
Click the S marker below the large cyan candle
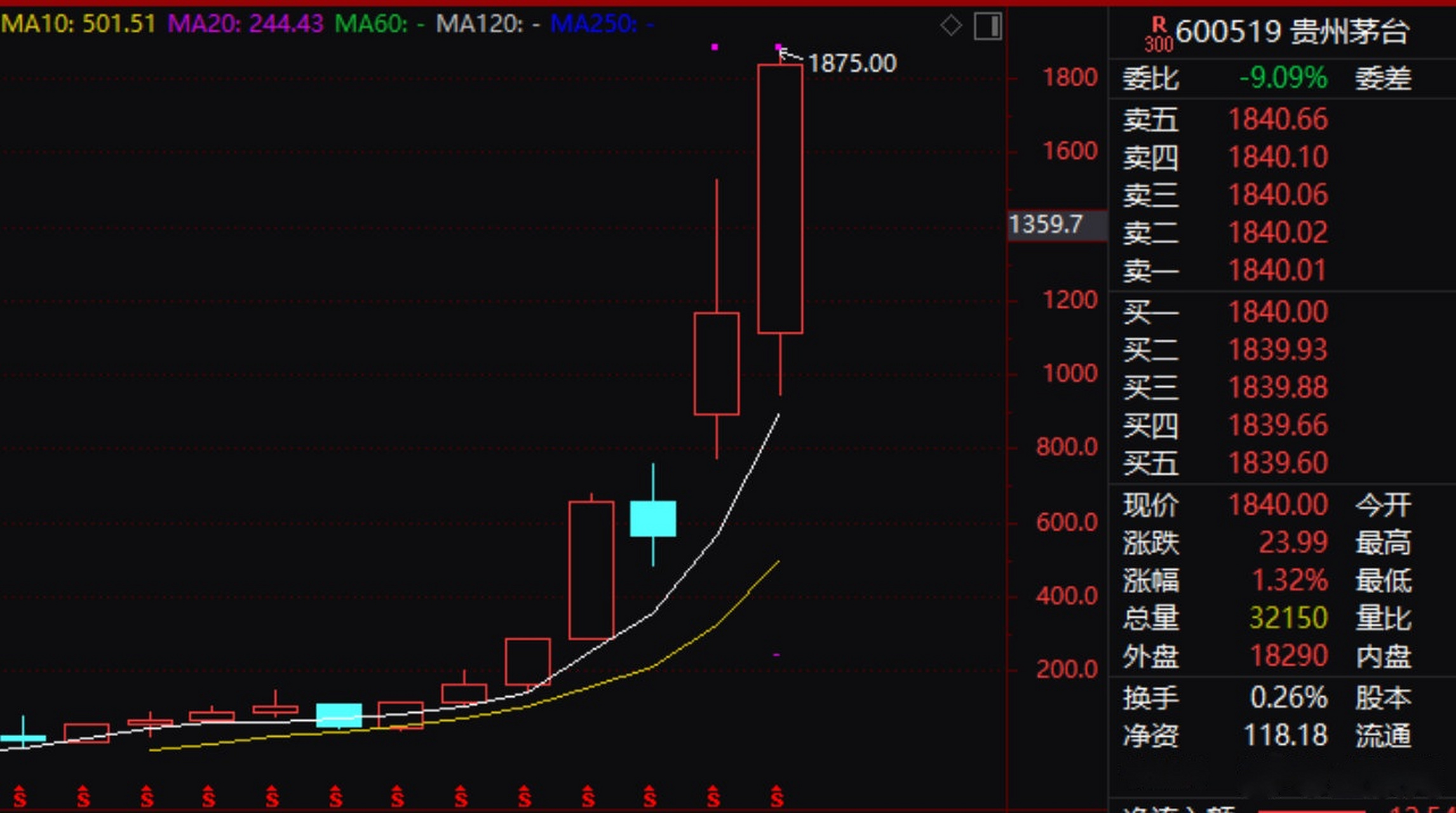point(649,796)
